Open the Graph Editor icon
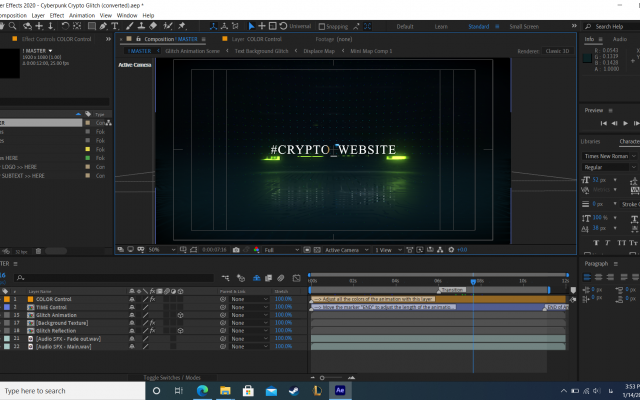The image size is (640, 400). click(x=297, y=278)
